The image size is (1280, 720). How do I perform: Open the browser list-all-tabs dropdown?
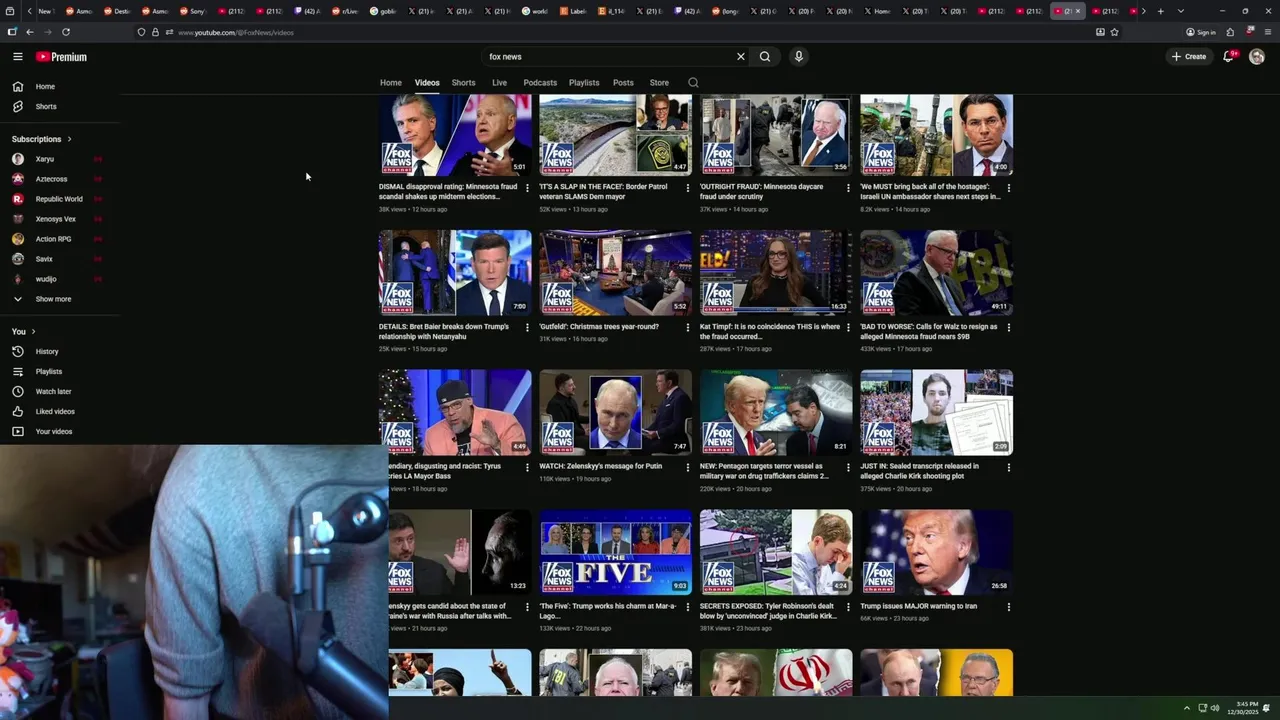click(1181, 11)
